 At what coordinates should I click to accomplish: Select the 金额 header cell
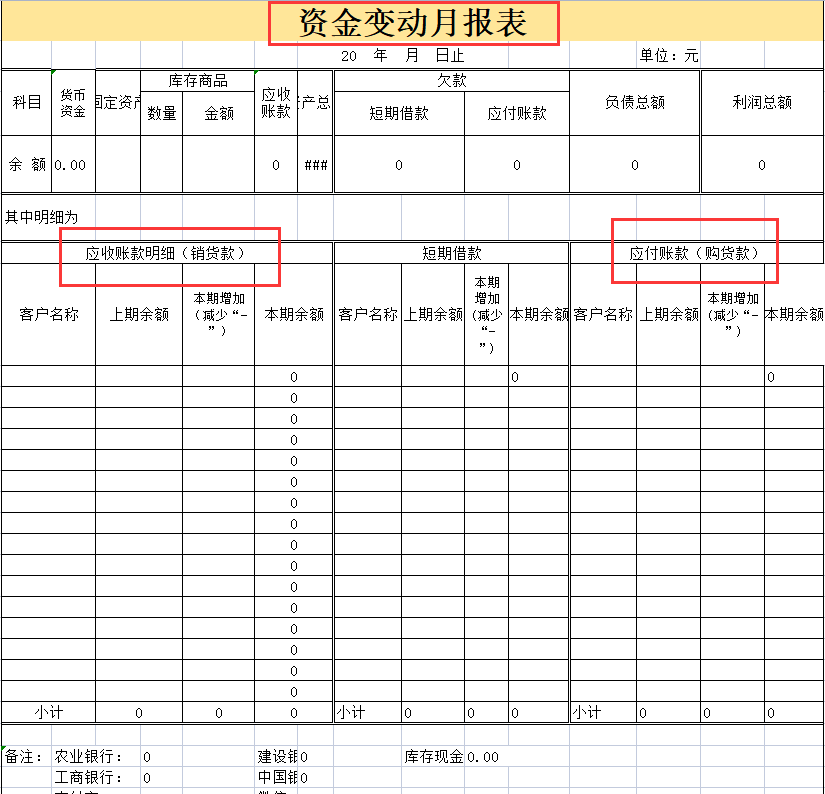pos(220,113)
